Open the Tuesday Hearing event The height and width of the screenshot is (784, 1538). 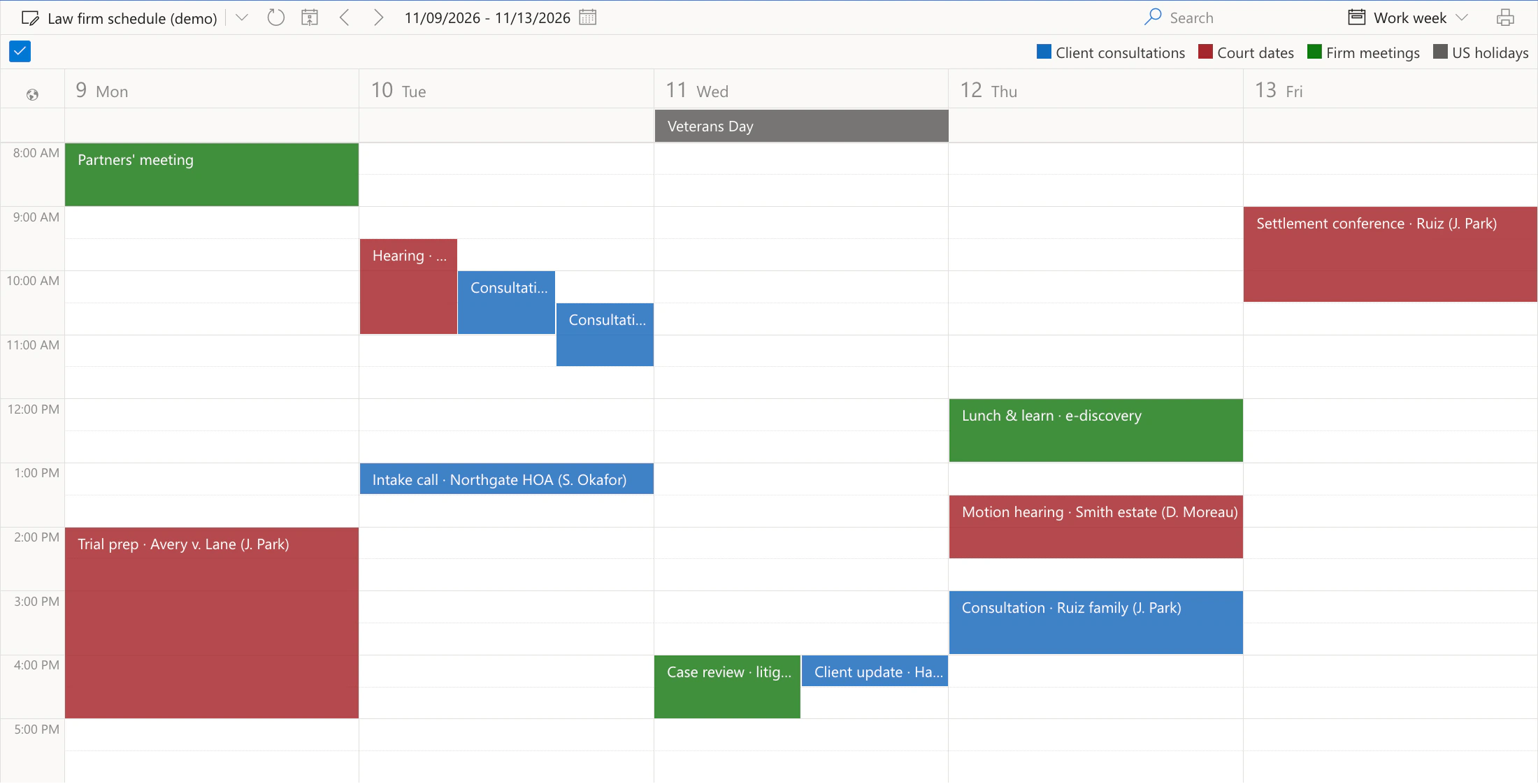[408, 286]
